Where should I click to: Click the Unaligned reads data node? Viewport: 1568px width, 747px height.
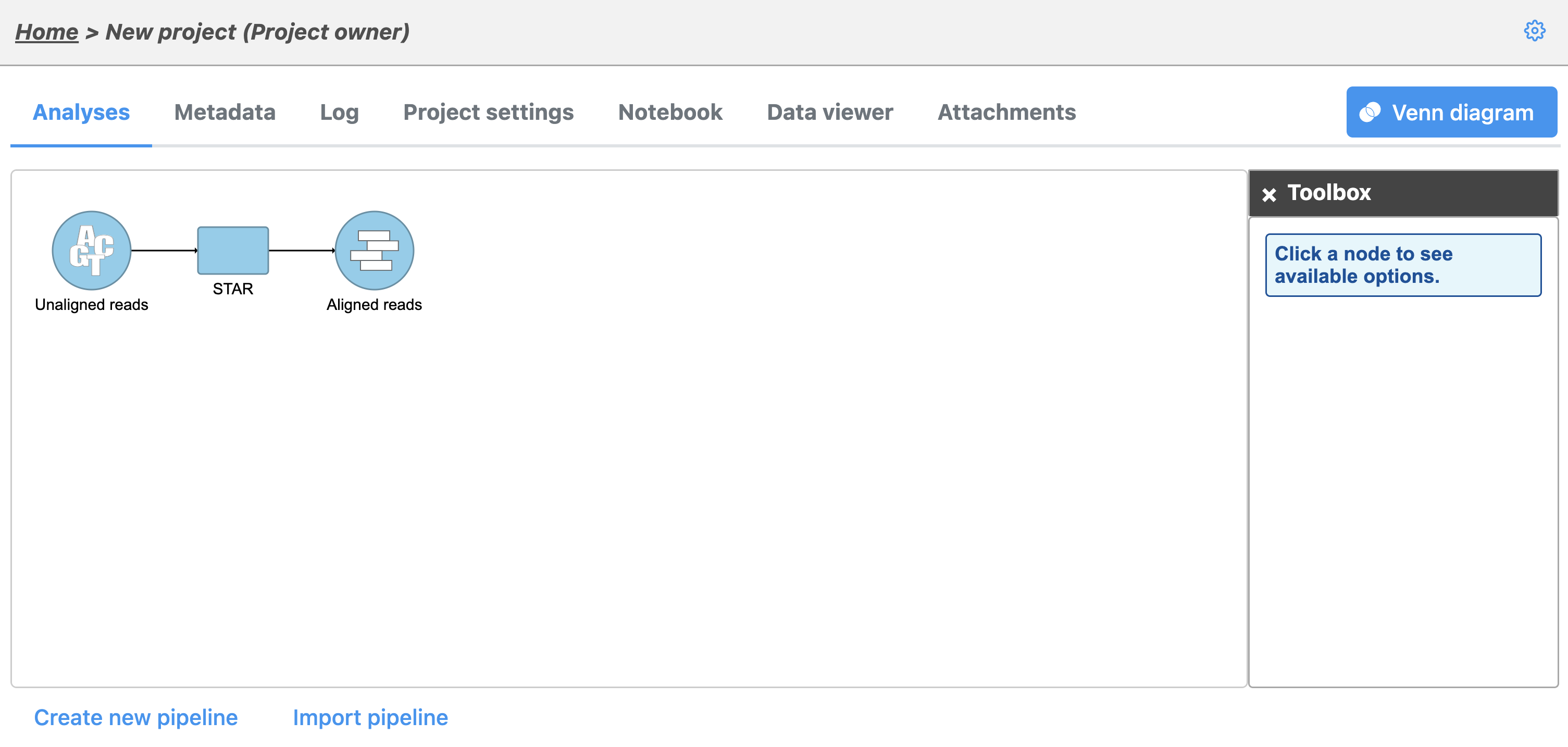click(x=91, y=250)
